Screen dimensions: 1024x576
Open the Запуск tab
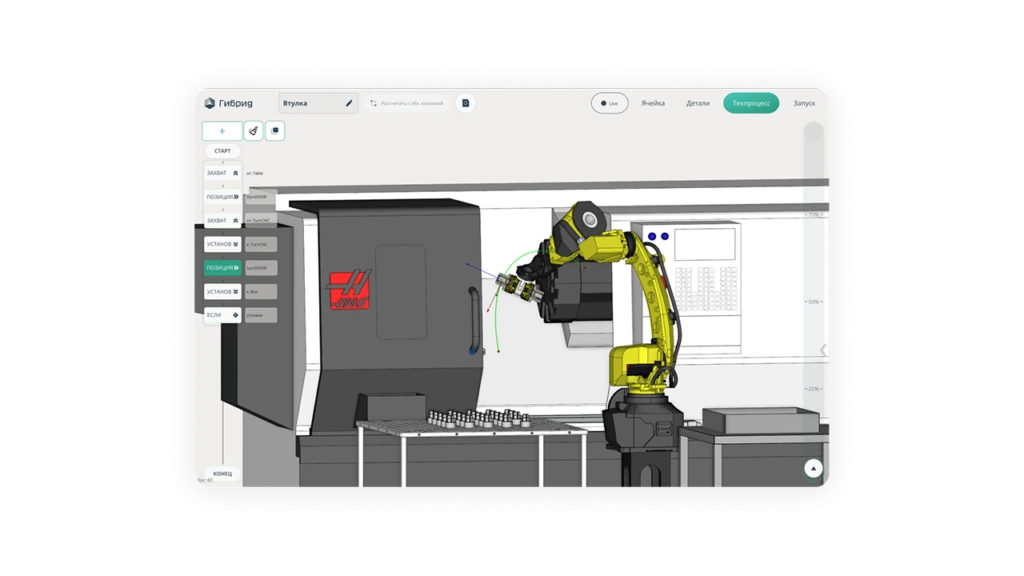coord(804,103)
